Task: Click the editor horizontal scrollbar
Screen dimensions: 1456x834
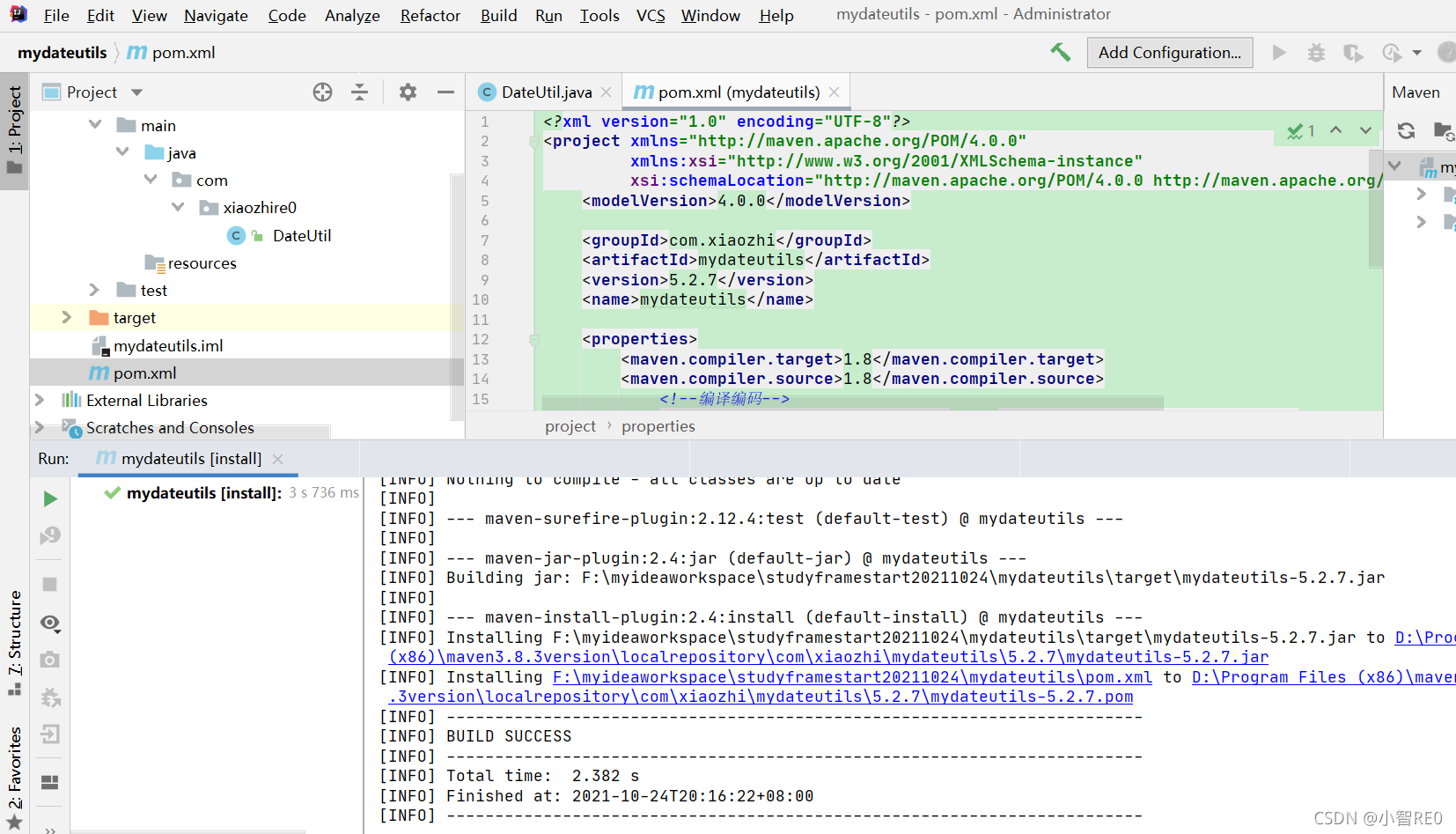Action: point(852,402)
